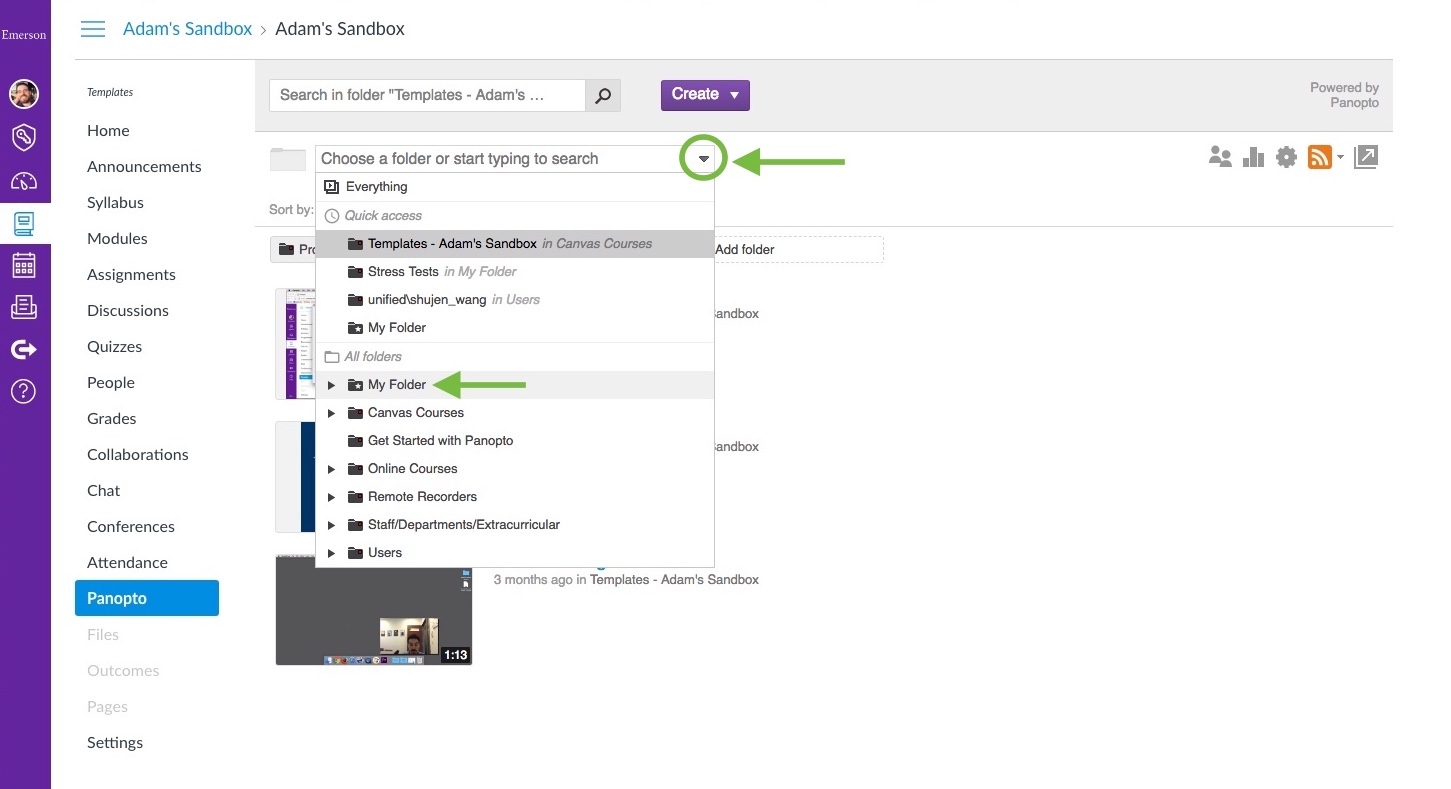Viewport: 1451px width, 789px height.
Task: Select Stress Tests in My Folder
Action: (x=515, y=272)
